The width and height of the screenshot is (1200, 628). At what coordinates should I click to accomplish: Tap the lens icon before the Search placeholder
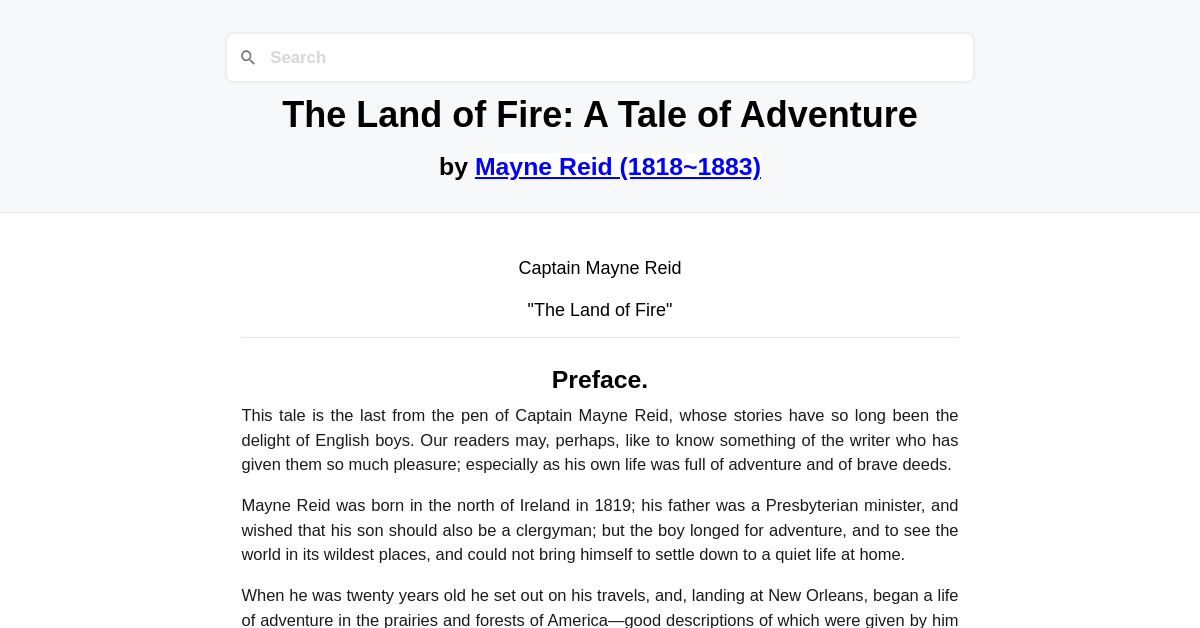pyautogui.click(x=248, y=57)
